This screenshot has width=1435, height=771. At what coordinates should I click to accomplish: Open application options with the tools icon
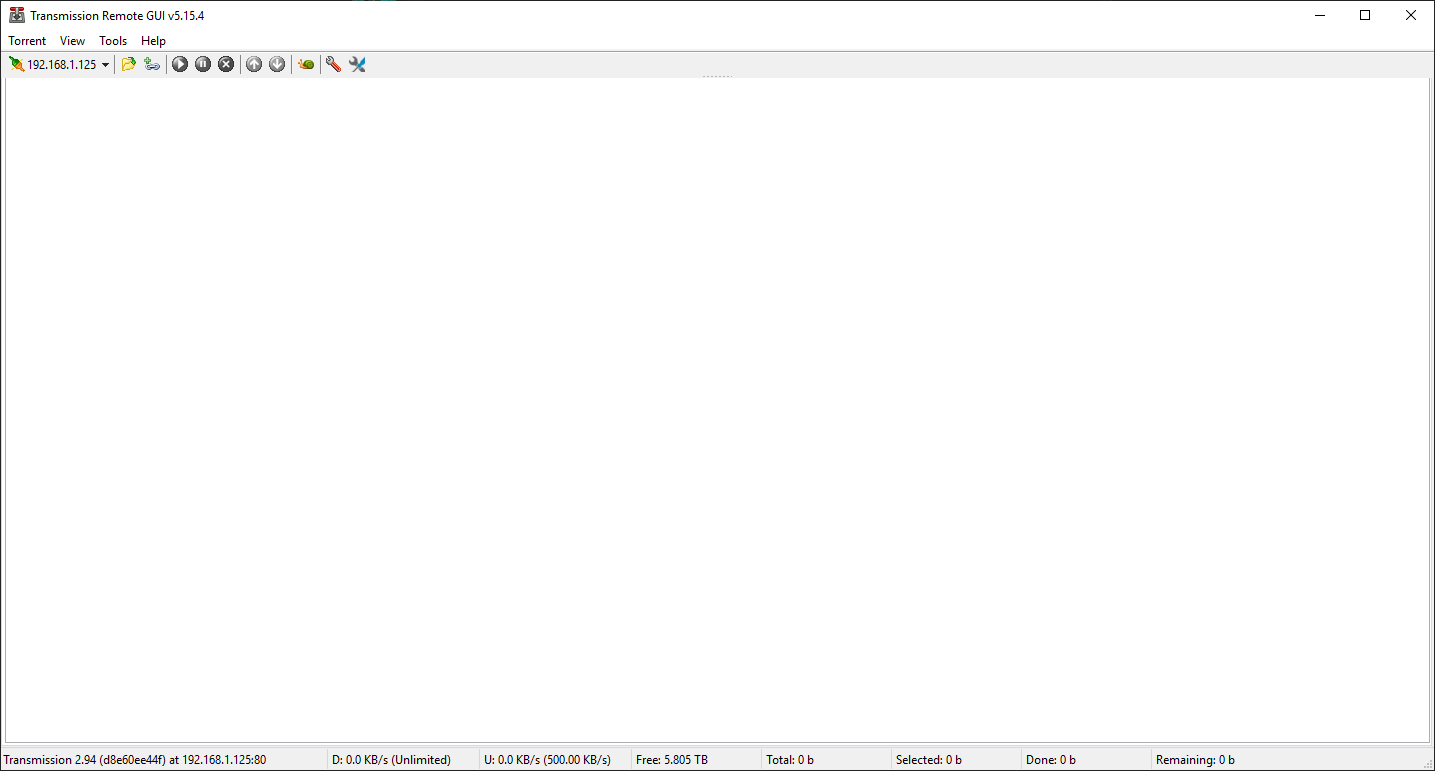(357, 63)
